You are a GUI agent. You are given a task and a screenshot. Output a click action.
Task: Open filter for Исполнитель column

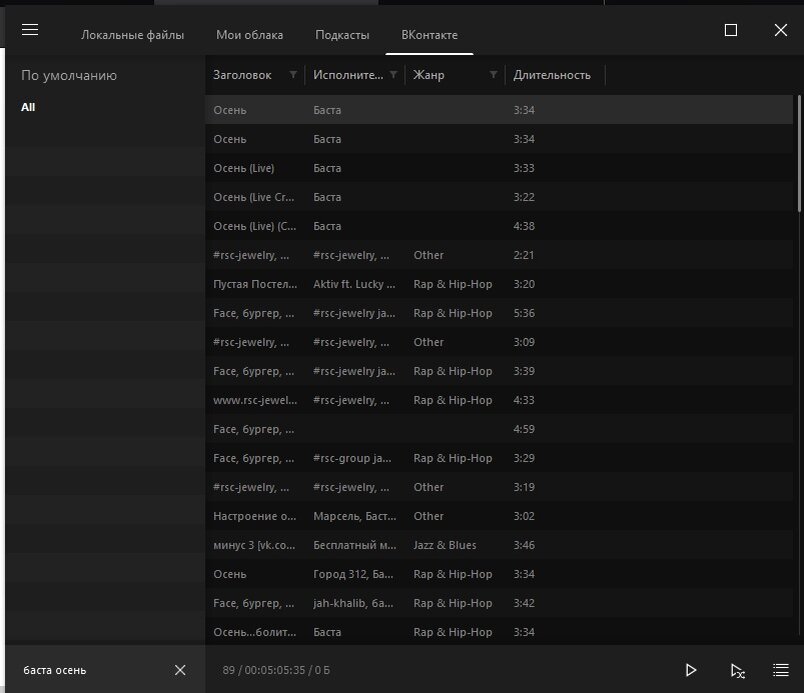(393, 75)
